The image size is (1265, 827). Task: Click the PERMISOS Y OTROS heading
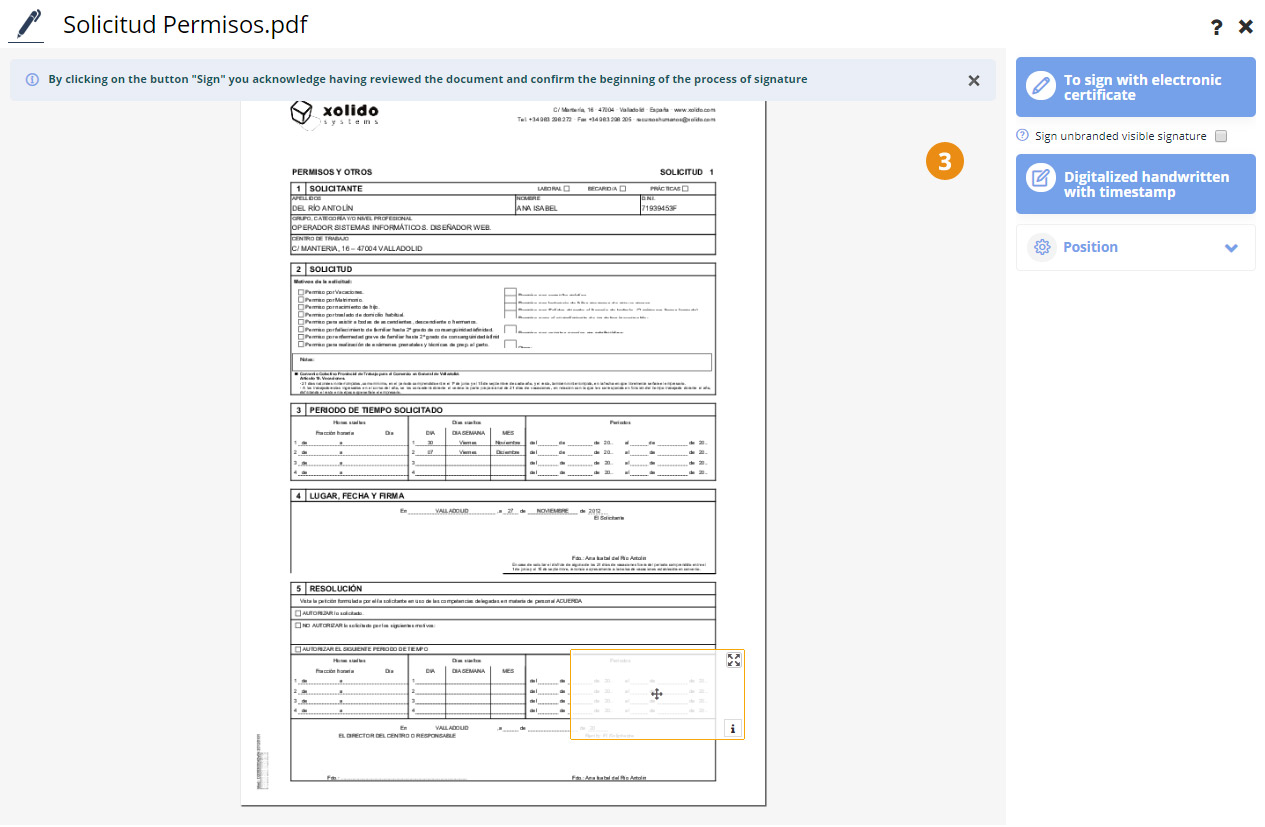[x=332, y=172]
